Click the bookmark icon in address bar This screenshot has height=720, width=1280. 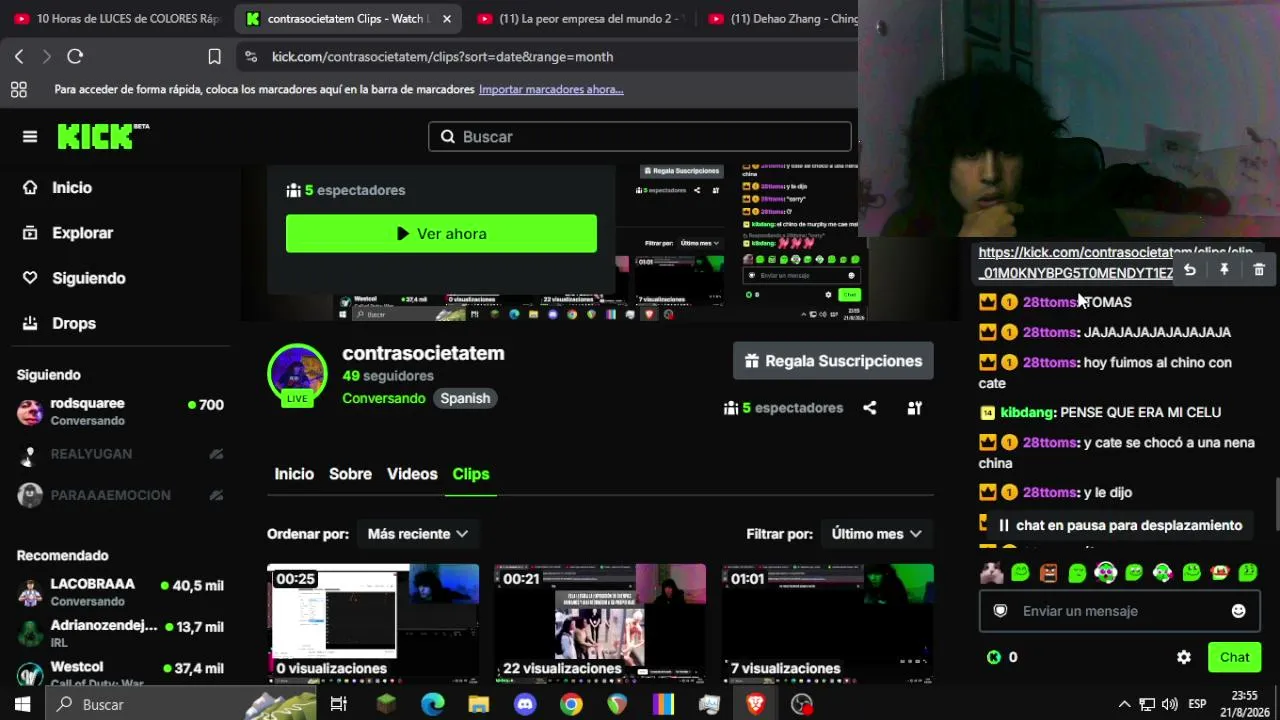[x=214, y=57]
